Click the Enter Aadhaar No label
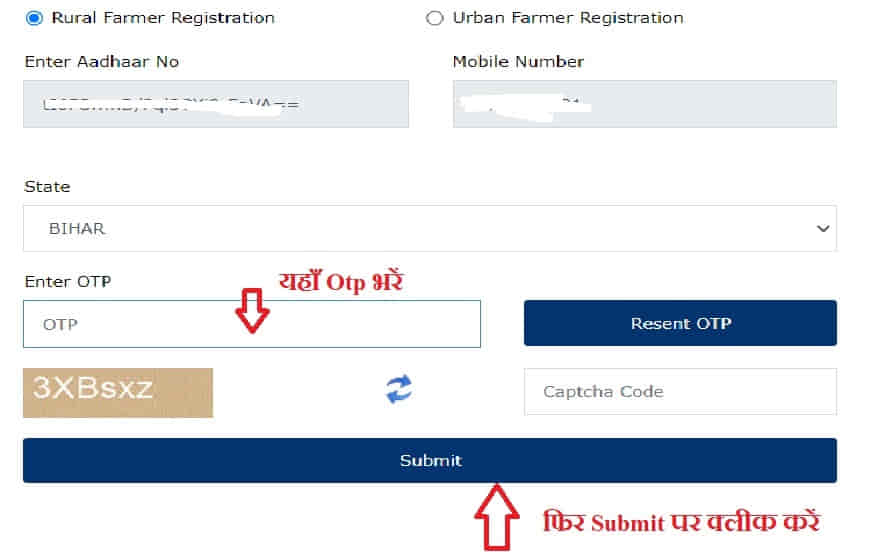The width and height of the screenshot is (878, 560). 101,62
